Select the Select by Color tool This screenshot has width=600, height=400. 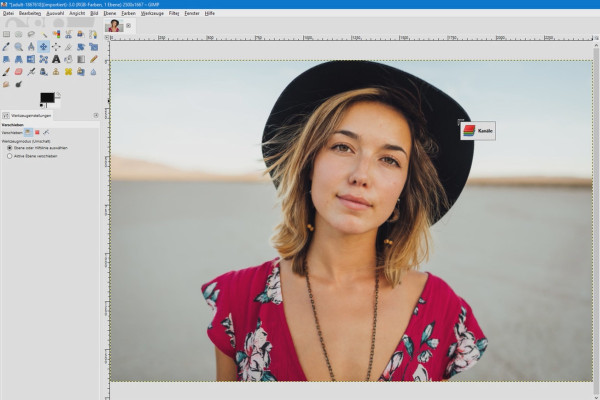[x=56, y=34]
